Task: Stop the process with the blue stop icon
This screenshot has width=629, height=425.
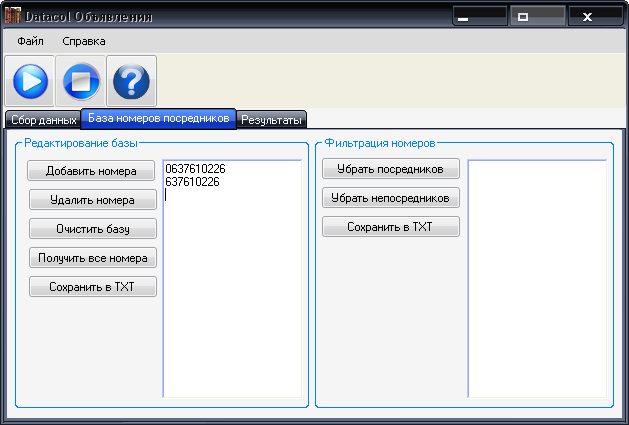Action: [x=81, y=81]
